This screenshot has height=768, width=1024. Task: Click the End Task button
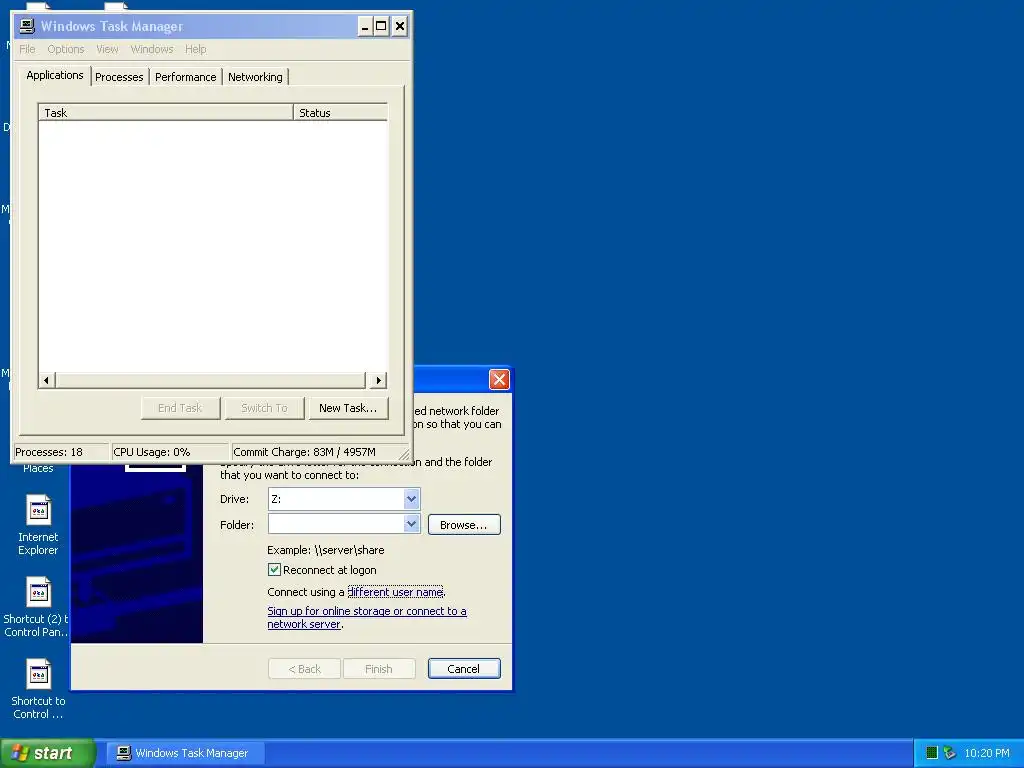pyautogui.click(x=180, y=408)
